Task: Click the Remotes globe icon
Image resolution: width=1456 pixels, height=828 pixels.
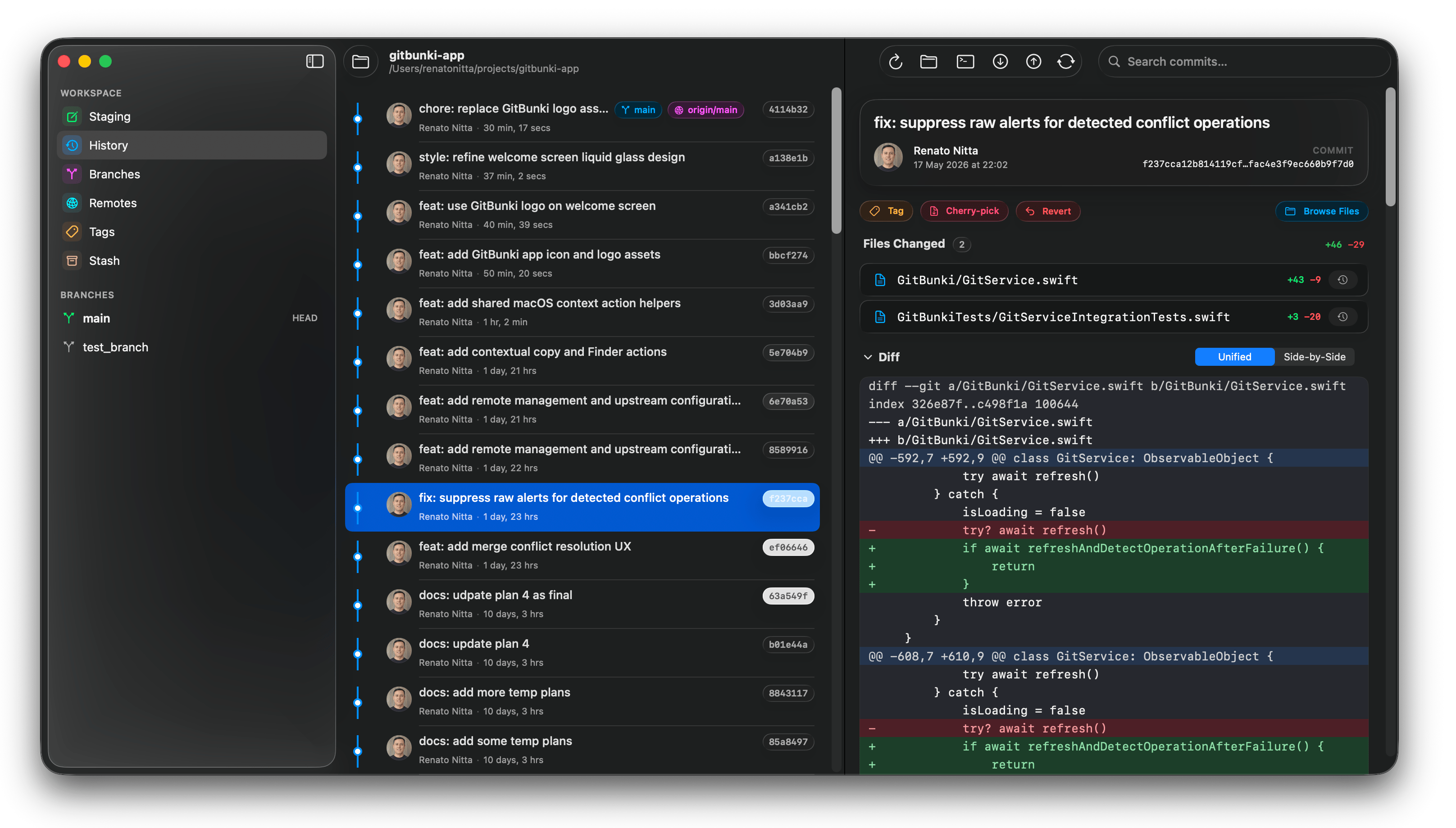Action: click(x=72, y=203)
